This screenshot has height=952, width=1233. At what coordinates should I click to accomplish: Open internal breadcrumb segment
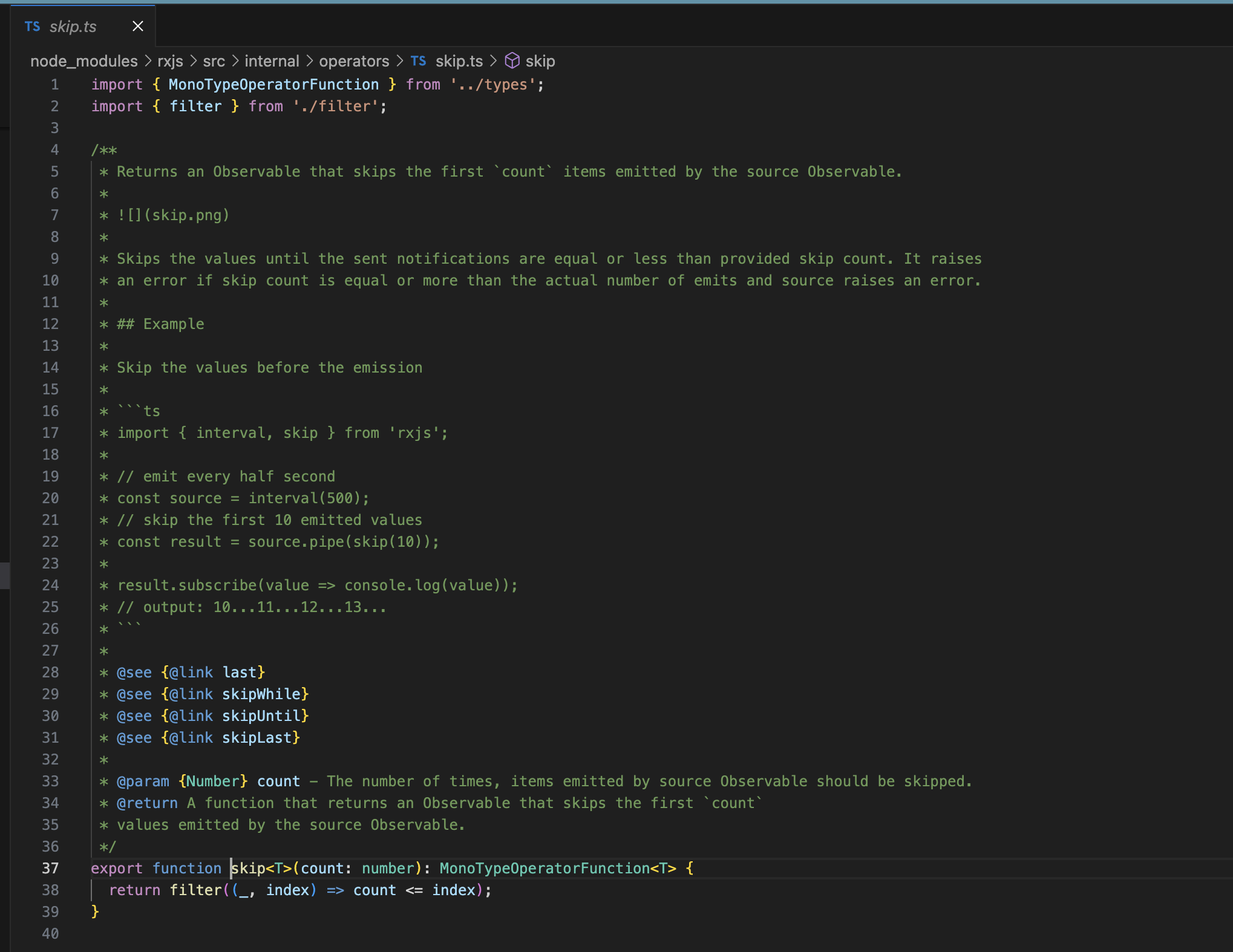coord(272,61)
